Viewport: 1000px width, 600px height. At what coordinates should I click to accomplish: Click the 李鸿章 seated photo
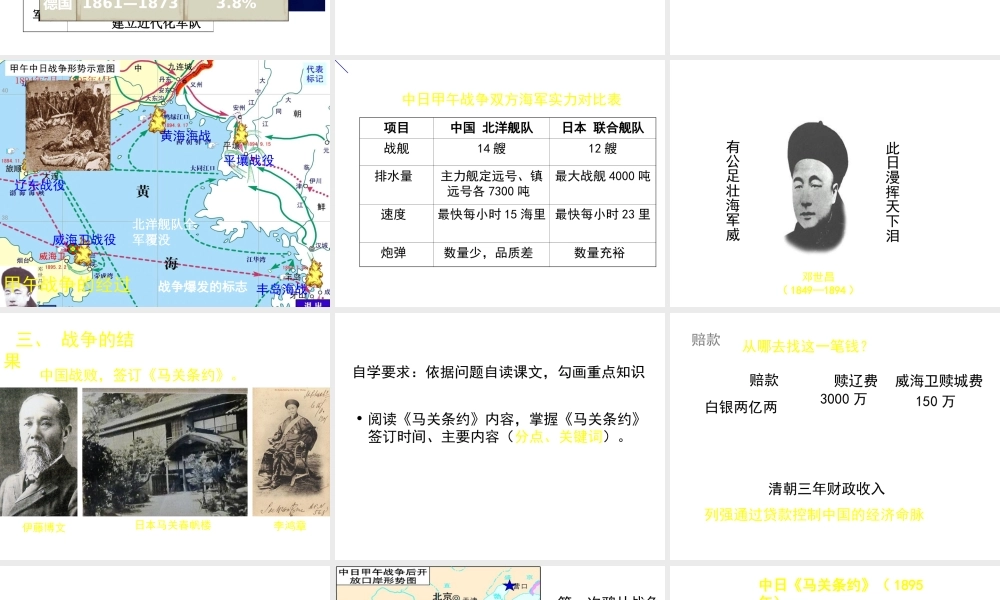[291, 452]
